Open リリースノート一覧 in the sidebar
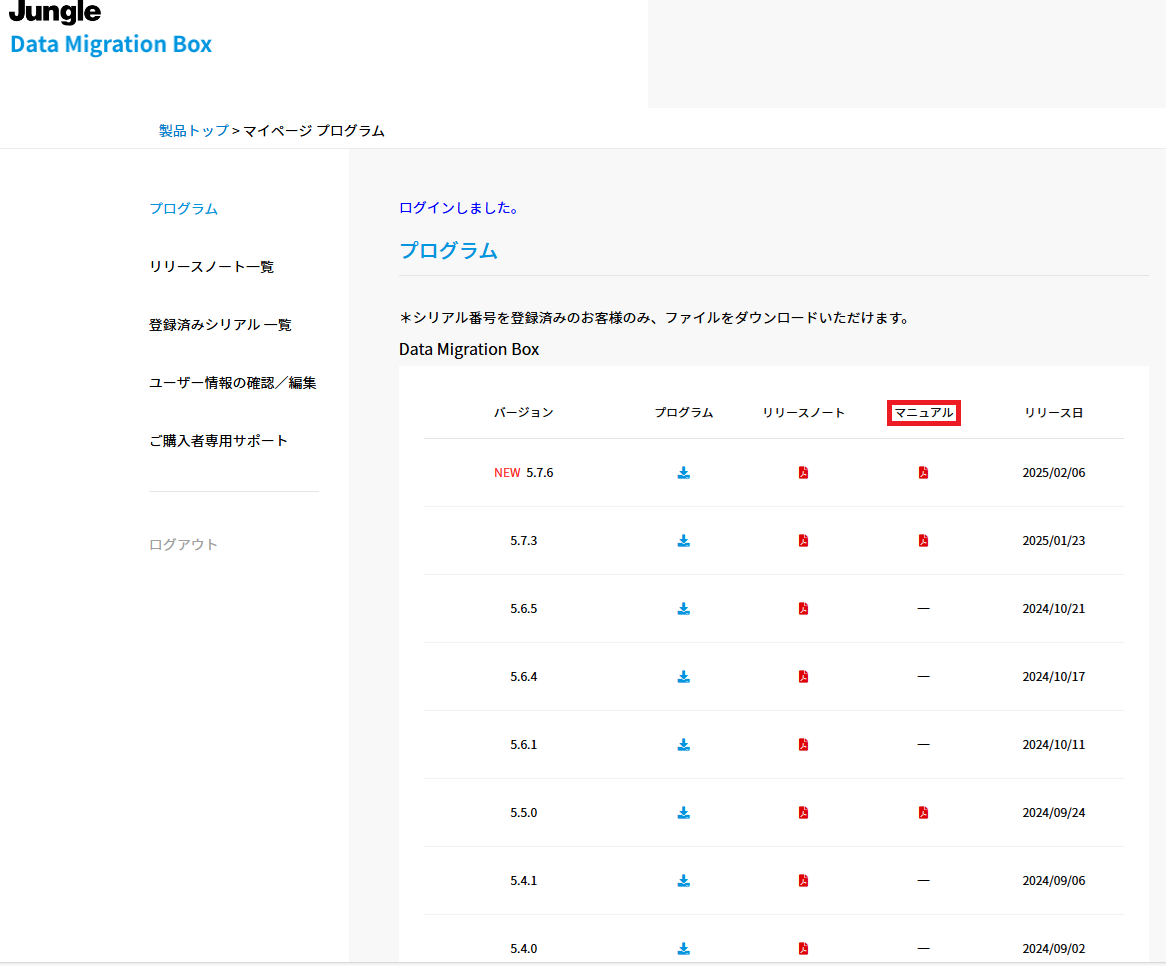 [211, 267]
